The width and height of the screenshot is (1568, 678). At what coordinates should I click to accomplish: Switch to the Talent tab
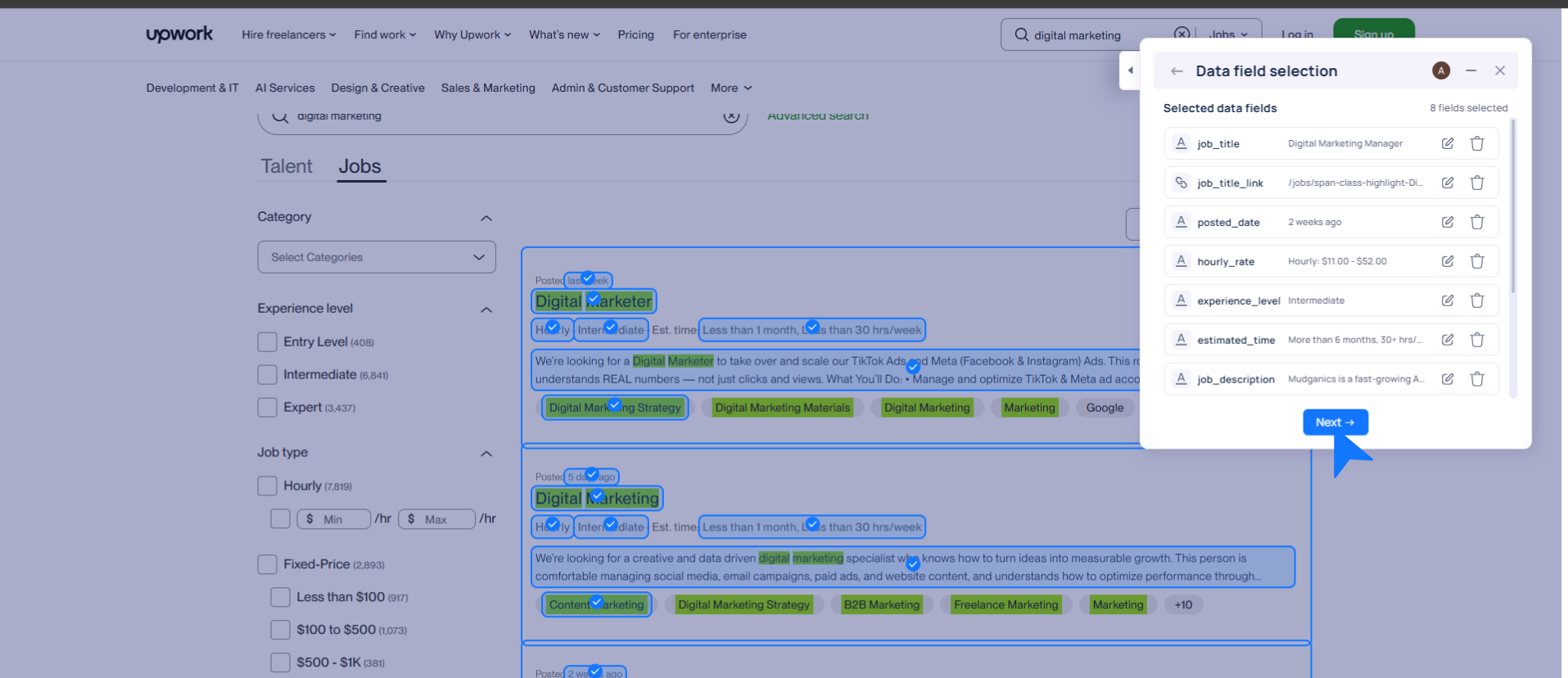pyautogui.click(x=287, y=166)
